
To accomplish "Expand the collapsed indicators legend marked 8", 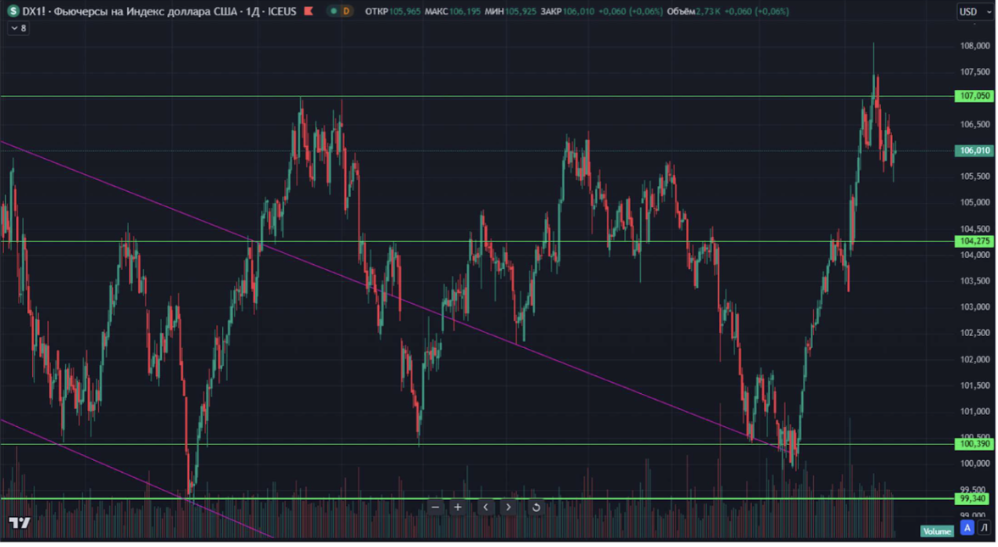I will (x=18, y=28).
